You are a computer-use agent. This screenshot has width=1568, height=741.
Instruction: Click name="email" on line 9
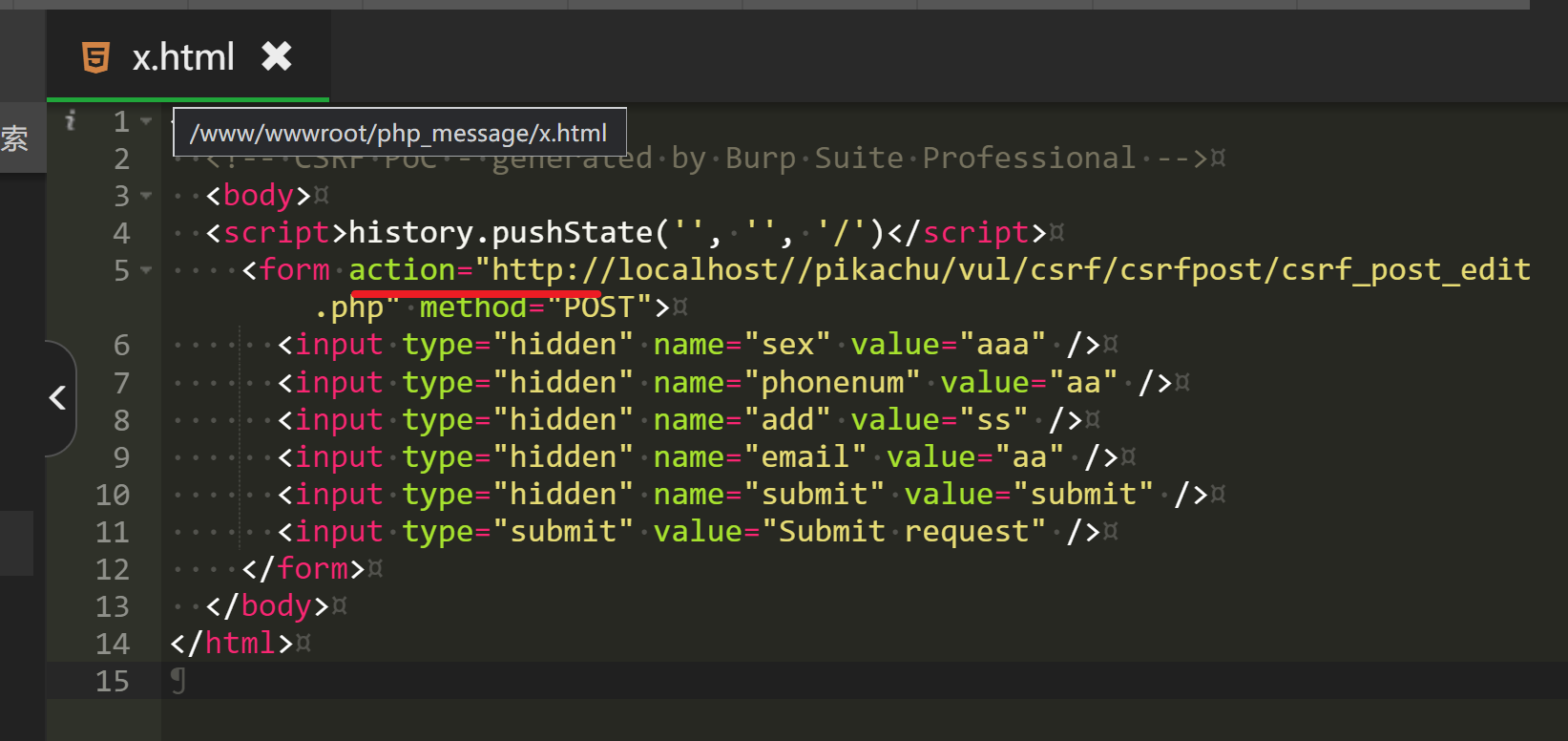tap(761, 457)
